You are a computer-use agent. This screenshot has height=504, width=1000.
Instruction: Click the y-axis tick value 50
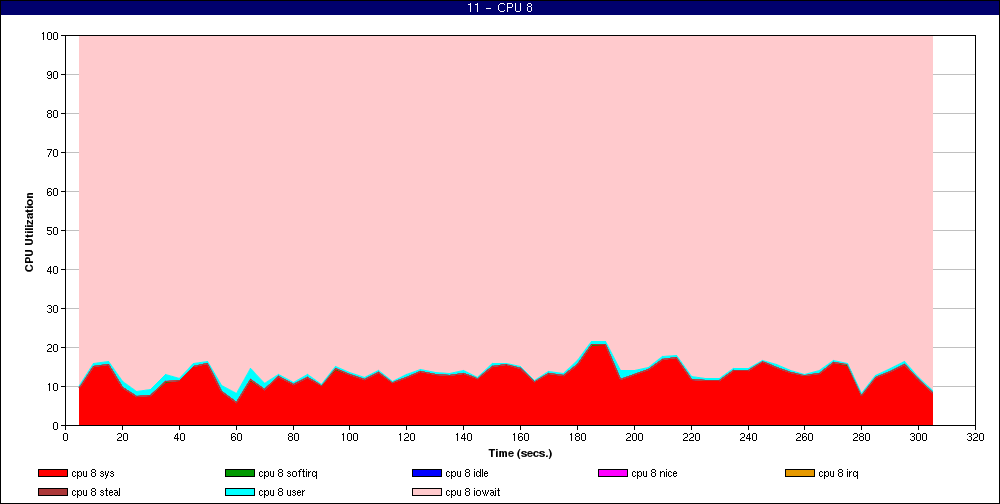pyautogui.click(x=54, y=231)
